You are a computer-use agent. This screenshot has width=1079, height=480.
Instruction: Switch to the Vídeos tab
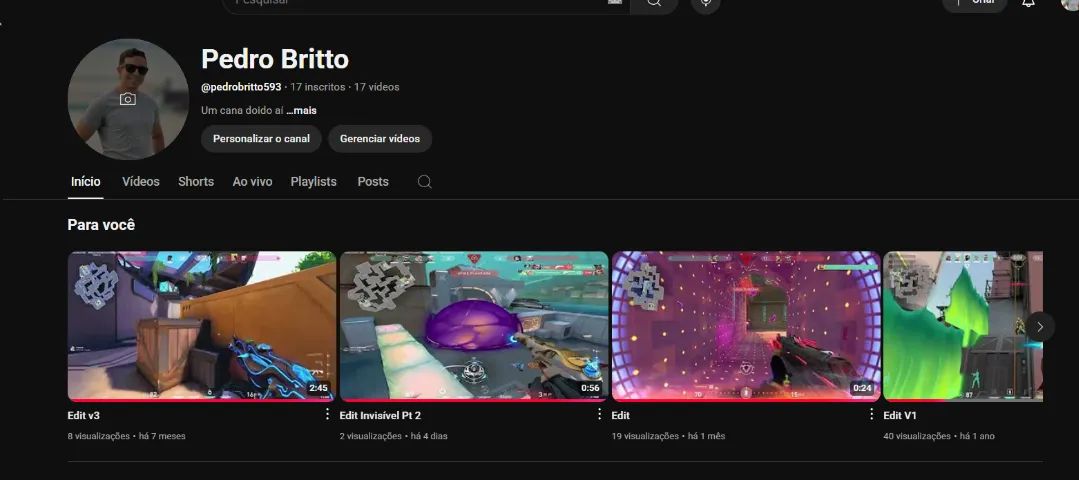[x=141, y=182]
